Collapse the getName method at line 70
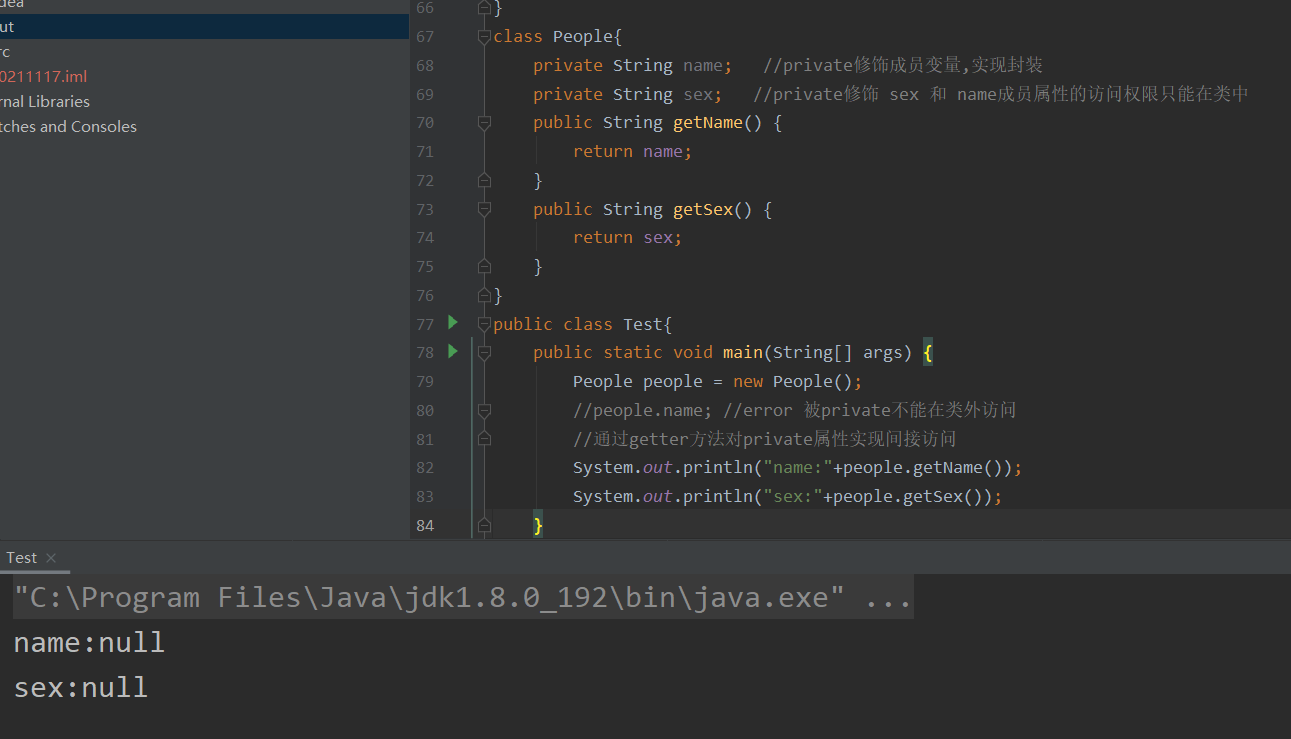1291x739 pixels. (485, 122)
